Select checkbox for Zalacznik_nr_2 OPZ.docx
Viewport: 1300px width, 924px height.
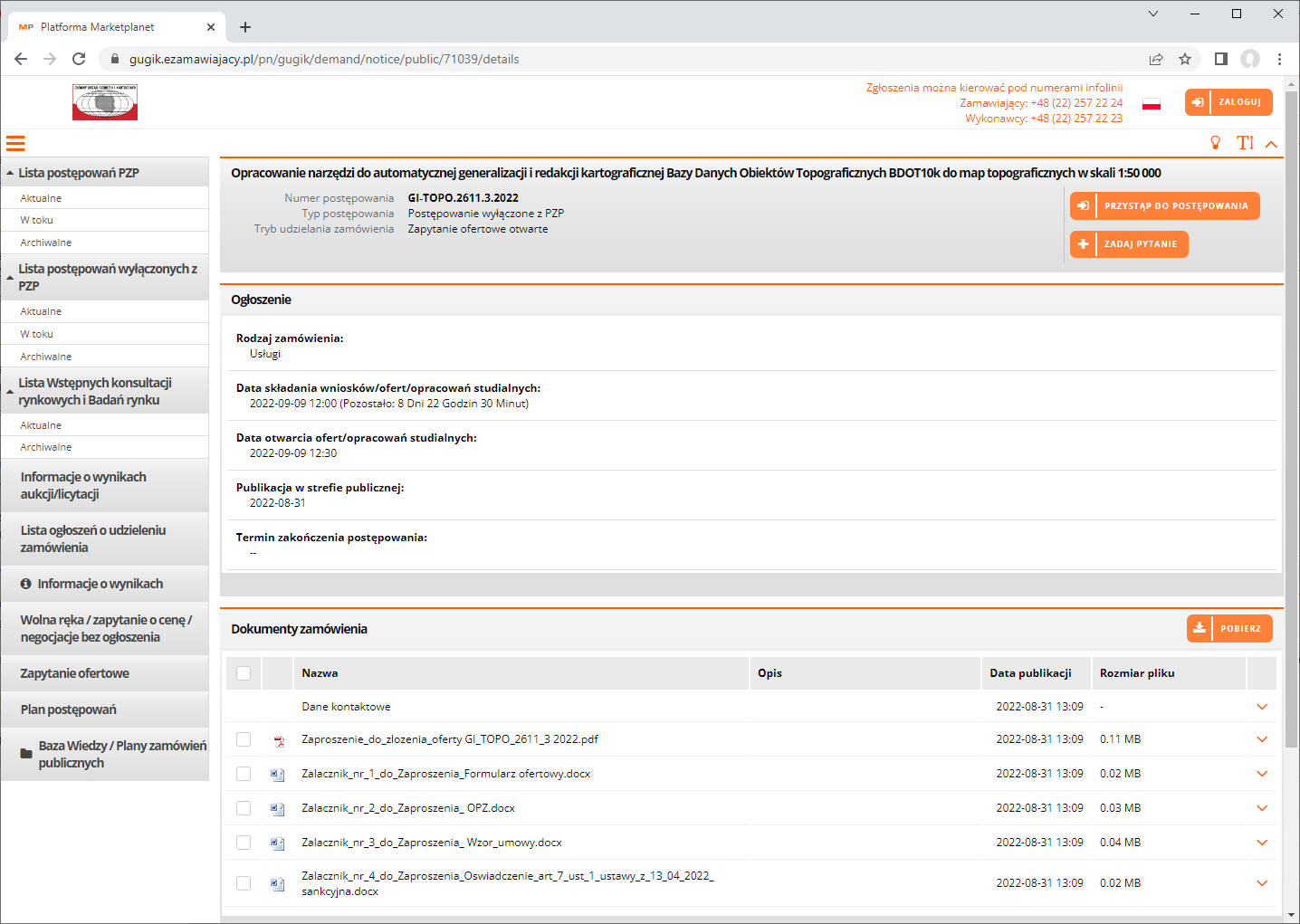[244, 808]
